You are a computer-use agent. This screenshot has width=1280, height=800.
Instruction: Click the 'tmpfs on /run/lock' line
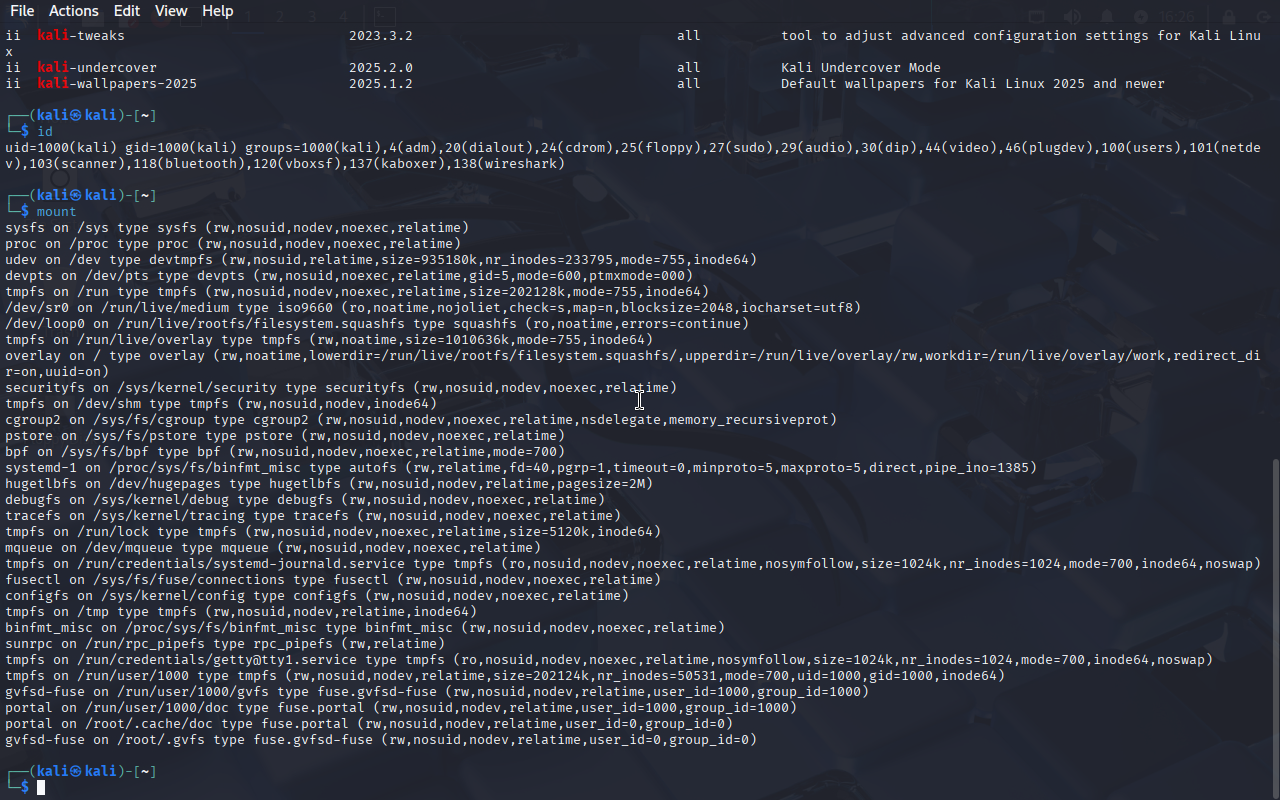point(333,531)
